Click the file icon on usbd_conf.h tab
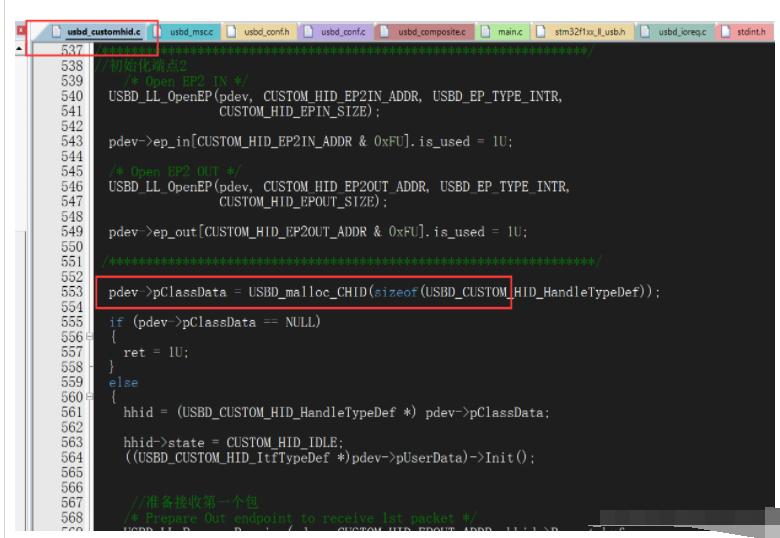 231,31
